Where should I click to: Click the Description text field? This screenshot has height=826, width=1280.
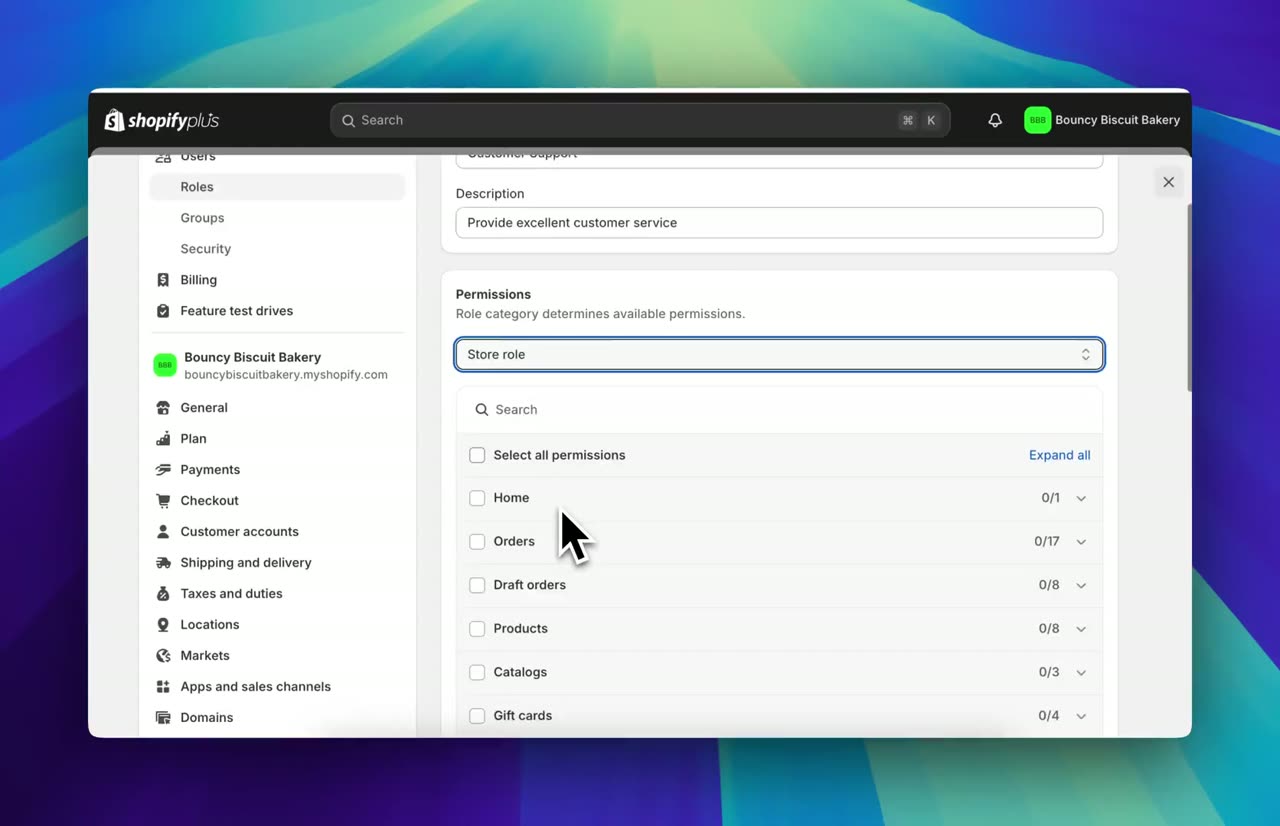pyautogui.click(x=779, y=223)
